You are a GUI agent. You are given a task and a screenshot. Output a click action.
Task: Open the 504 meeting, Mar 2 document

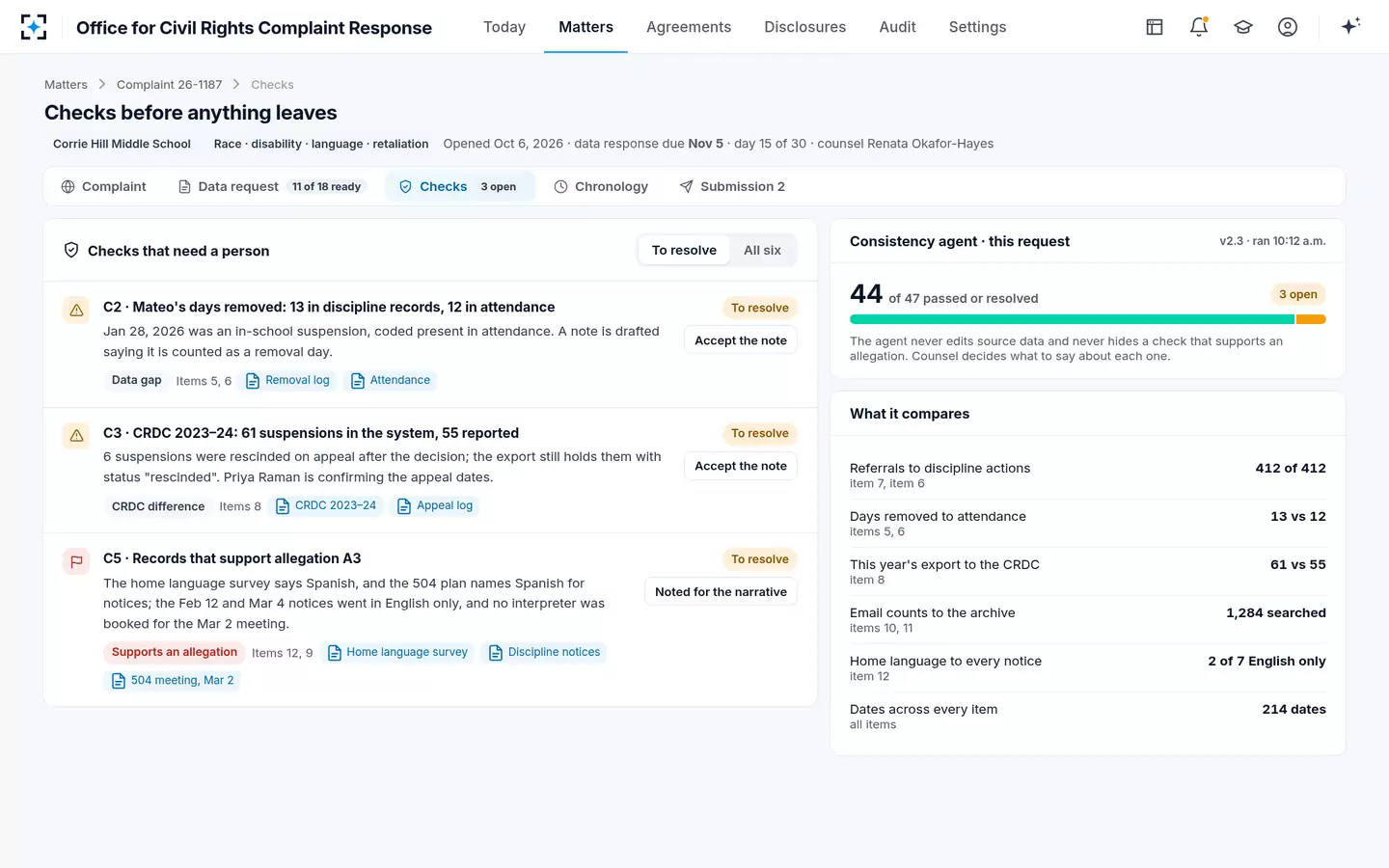click(x=173, y=680)
